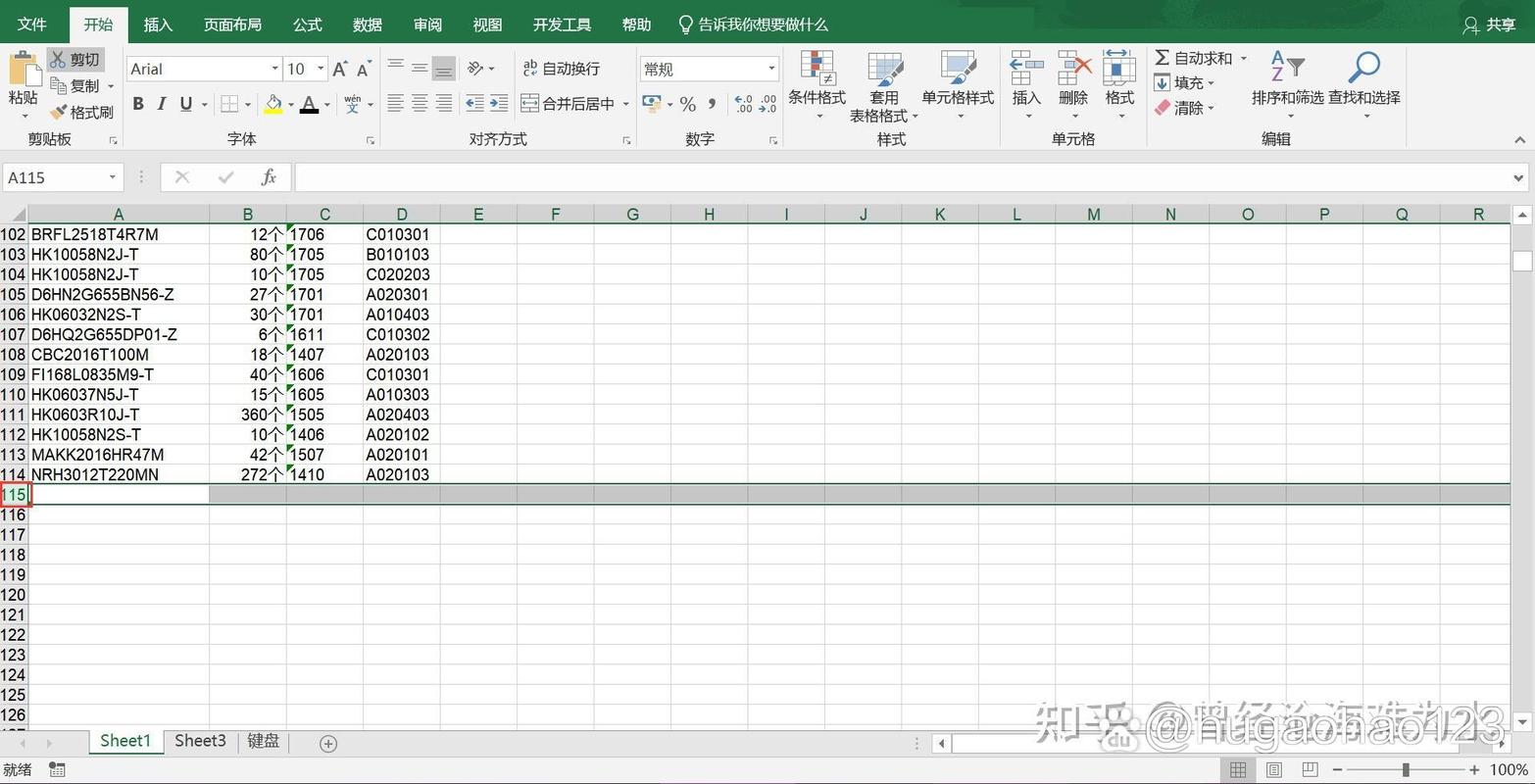Click the New Sheet plus button
The height and width of the screenshot is (784, 1535).
click(327, 744)
